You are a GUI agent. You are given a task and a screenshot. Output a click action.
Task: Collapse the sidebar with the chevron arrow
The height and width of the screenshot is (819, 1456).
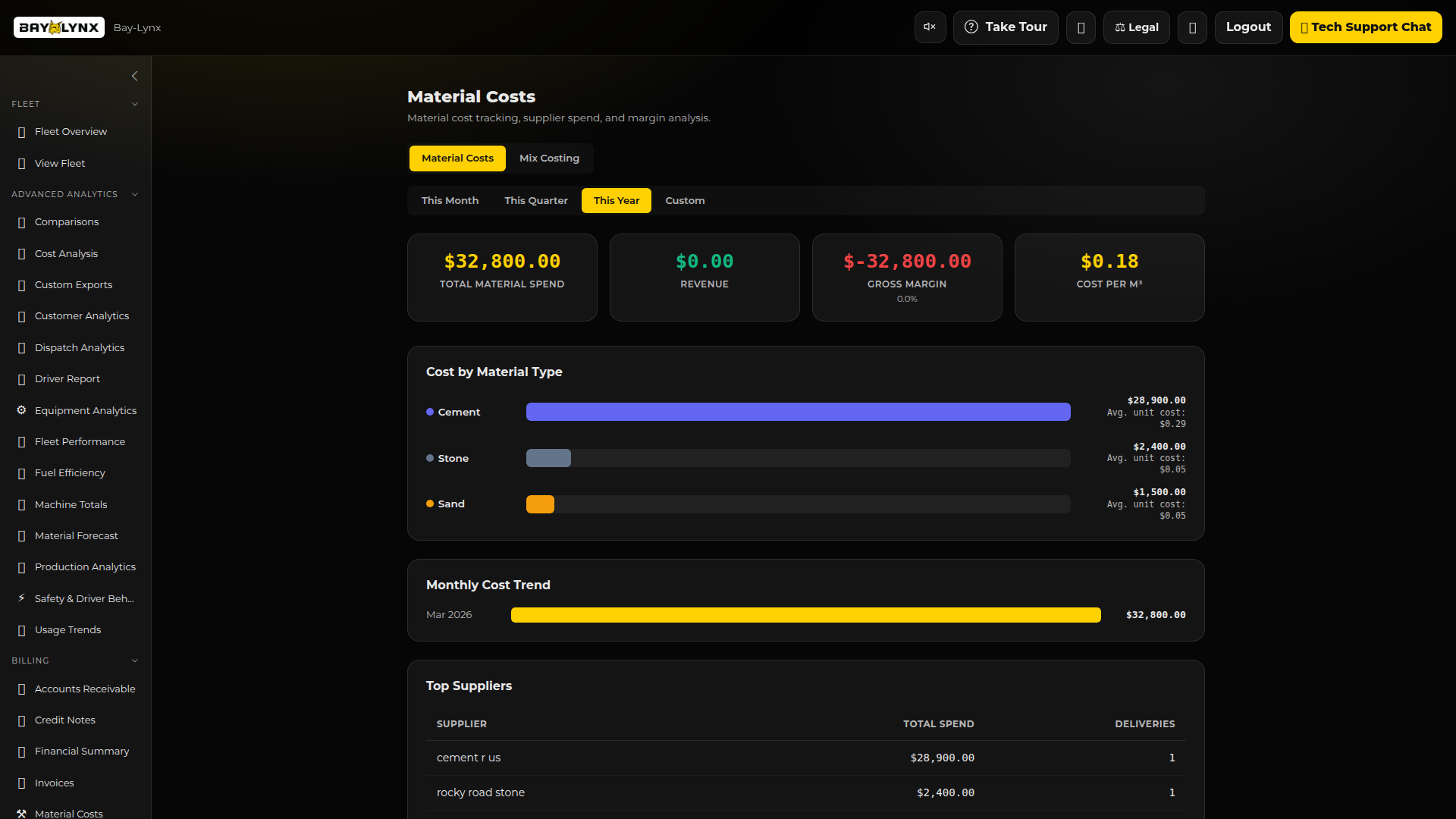click(134, 76)
